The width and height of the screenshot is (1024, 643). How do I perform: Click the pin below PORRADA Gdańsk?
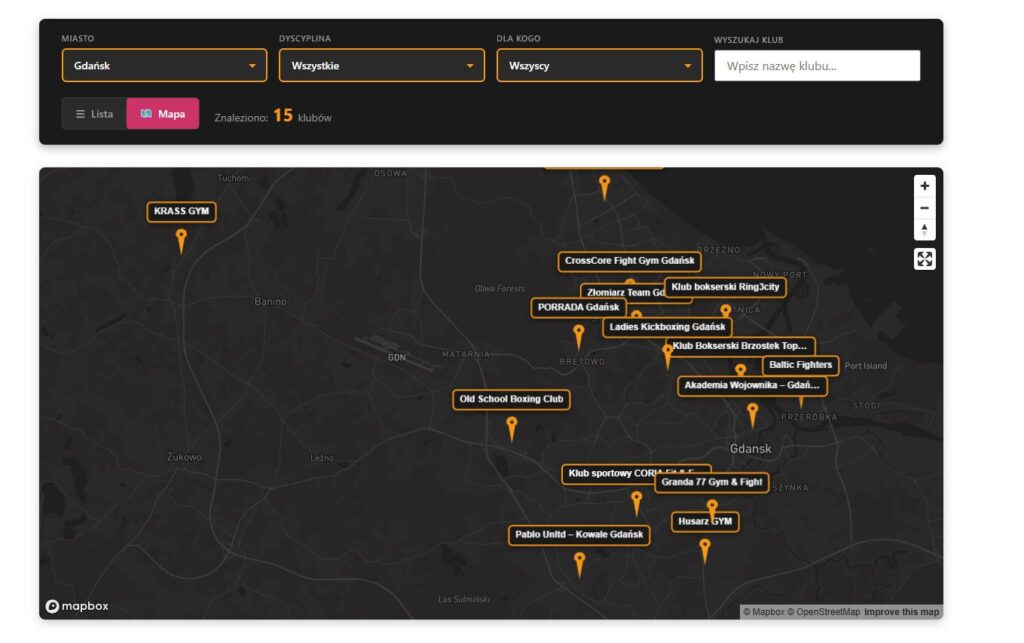click(x=579, y=337)
